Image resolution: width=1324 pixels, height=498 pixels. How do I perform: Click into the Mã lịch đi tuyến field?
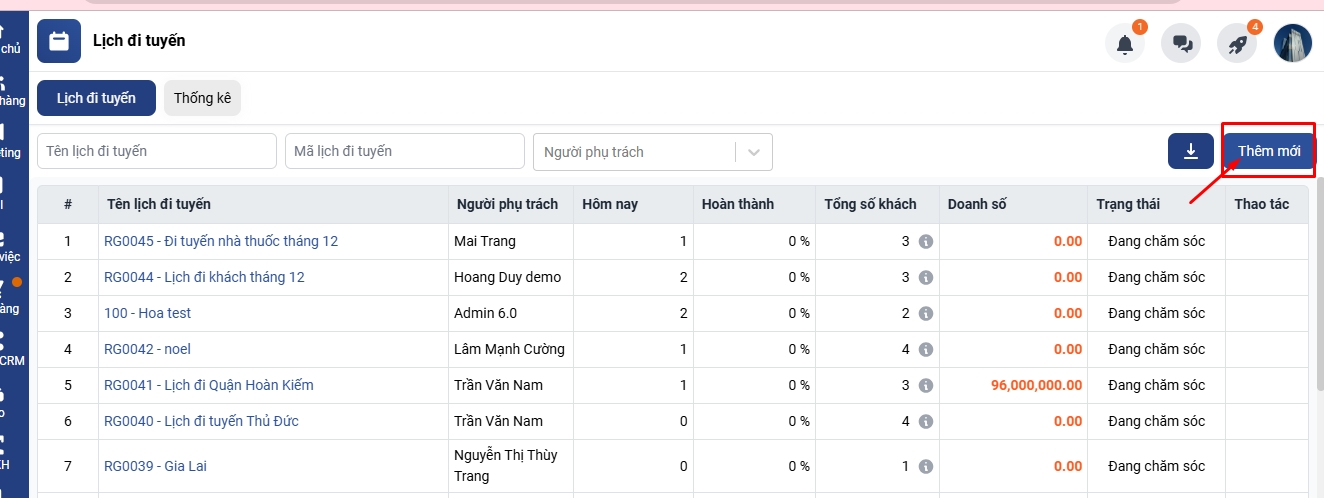[404, 151]
